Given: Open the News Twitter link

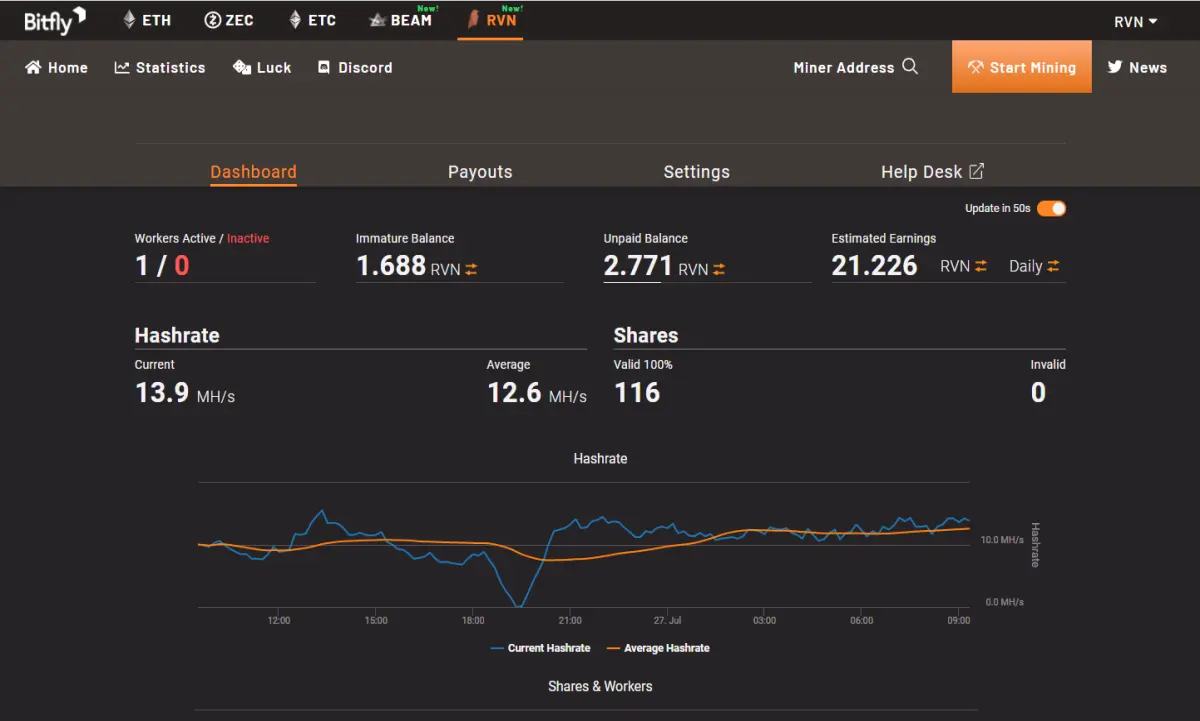Looking at the screenshot, I should click(x=1137, y=68).
